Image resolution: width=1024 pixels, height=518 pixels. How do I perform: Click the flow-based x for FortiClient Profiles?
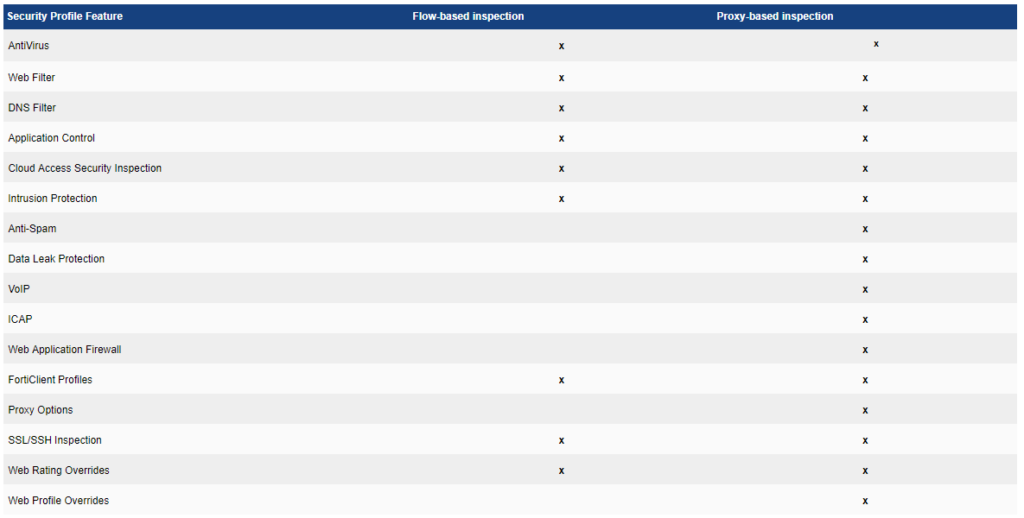[x=562, y=380]
